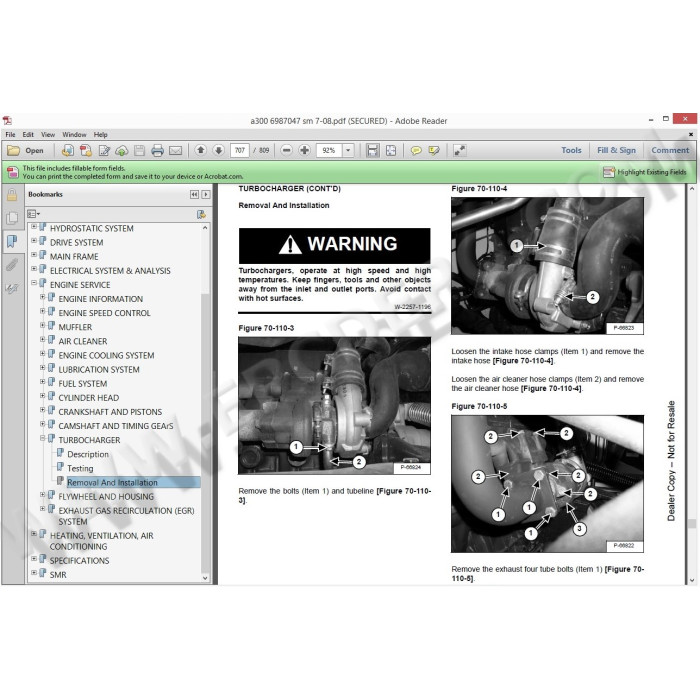Select the AIR CLEANER bookmark
Image resolution: width=700 pixels, height=700 pixels.
tap(83, 341)
